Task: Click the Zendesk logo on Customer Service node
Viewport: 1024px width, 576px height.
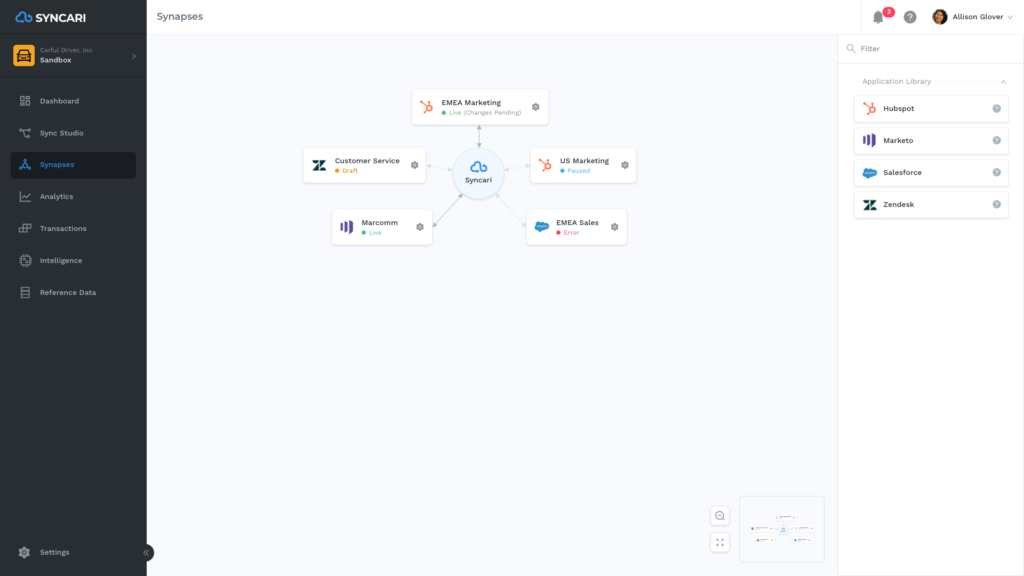Action: click(x=319, y=165)
